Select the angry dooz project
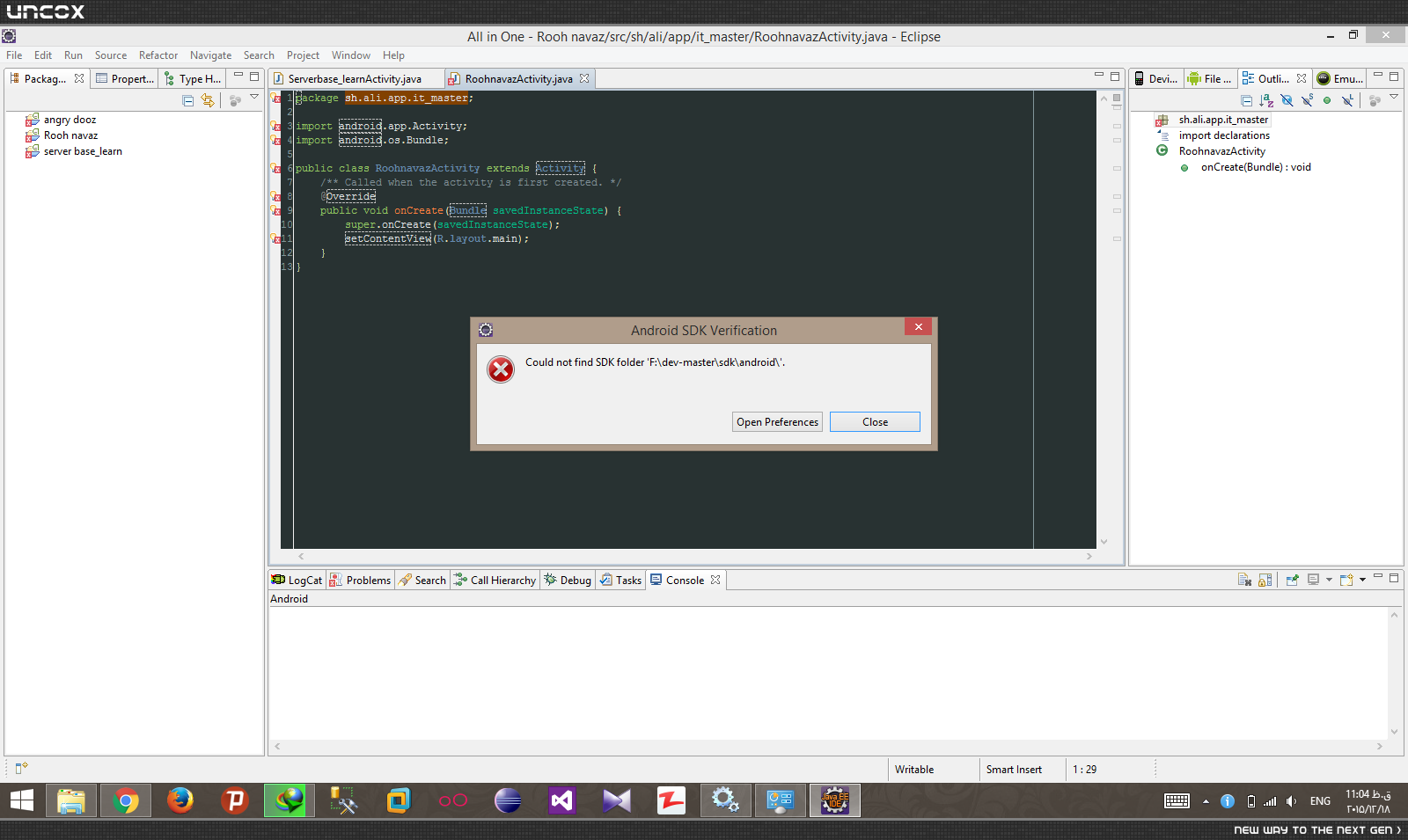This screenshot has height=840, width=1408. click(x=70, y=120)
